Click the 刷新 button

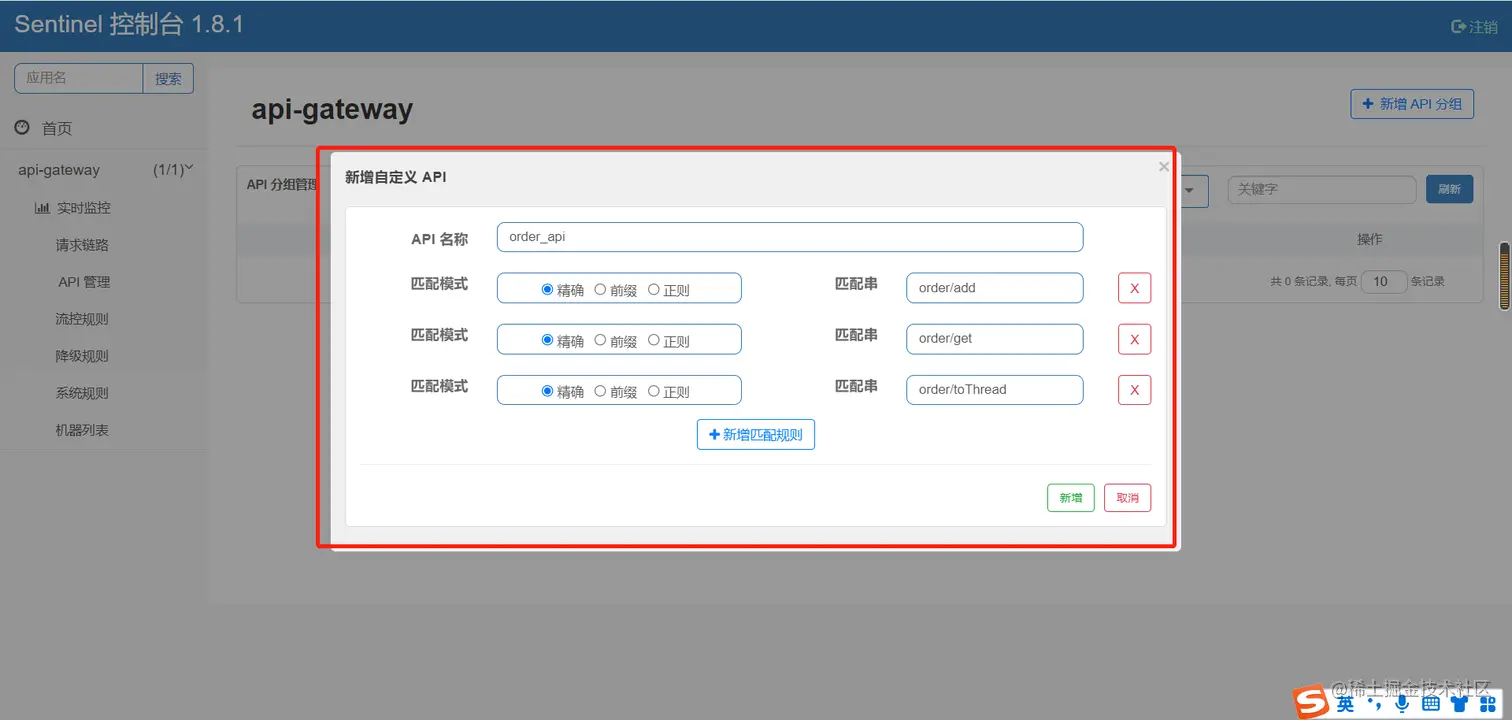(1449, 189)
